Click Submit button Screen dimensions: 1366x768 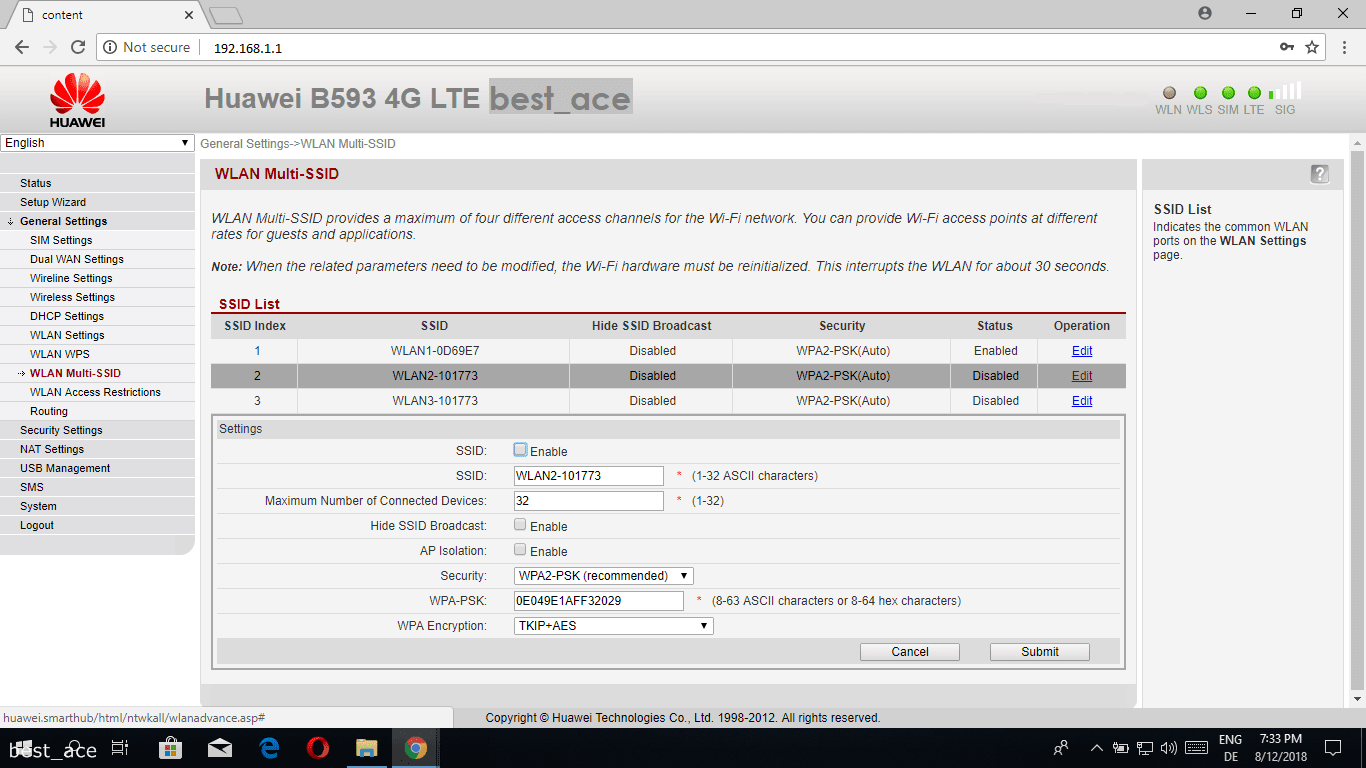[1039, 652]
